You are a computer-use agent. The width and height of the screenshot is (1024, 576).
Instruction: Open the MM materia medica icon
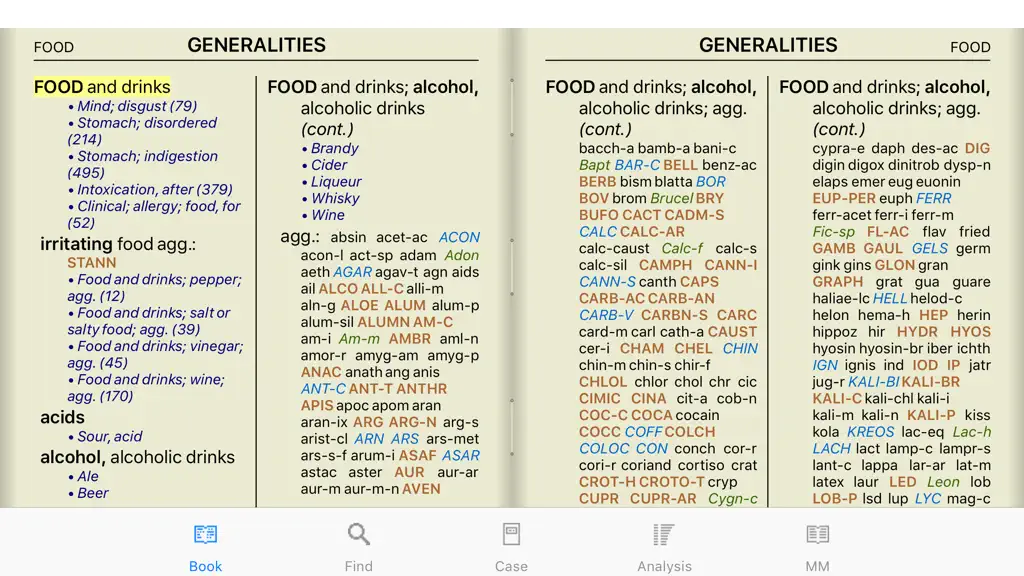click(x=817, y=534)
